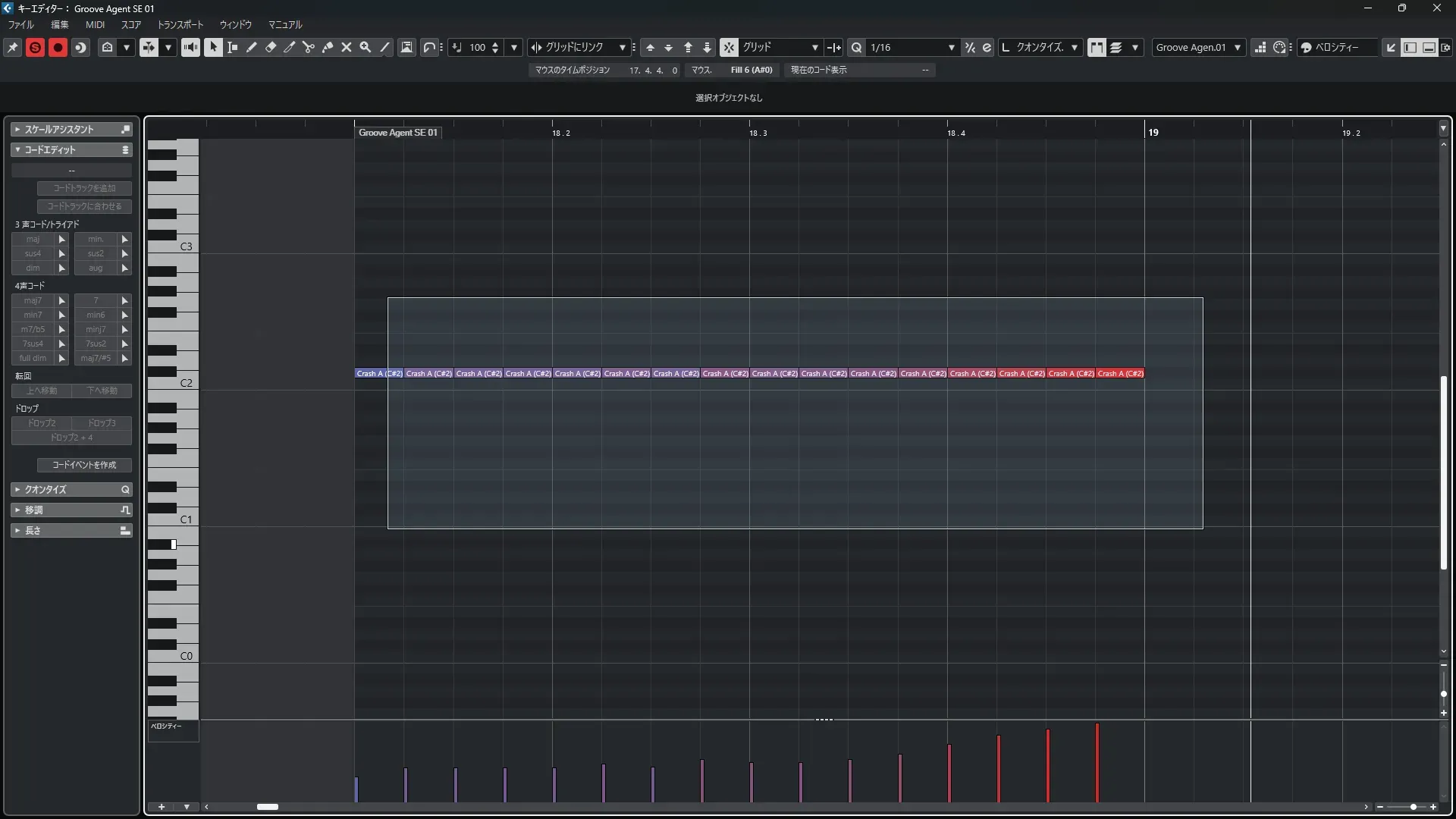Open the MIDI menu
Viewport: 1456px width, 819px height.
click(95, 24)
